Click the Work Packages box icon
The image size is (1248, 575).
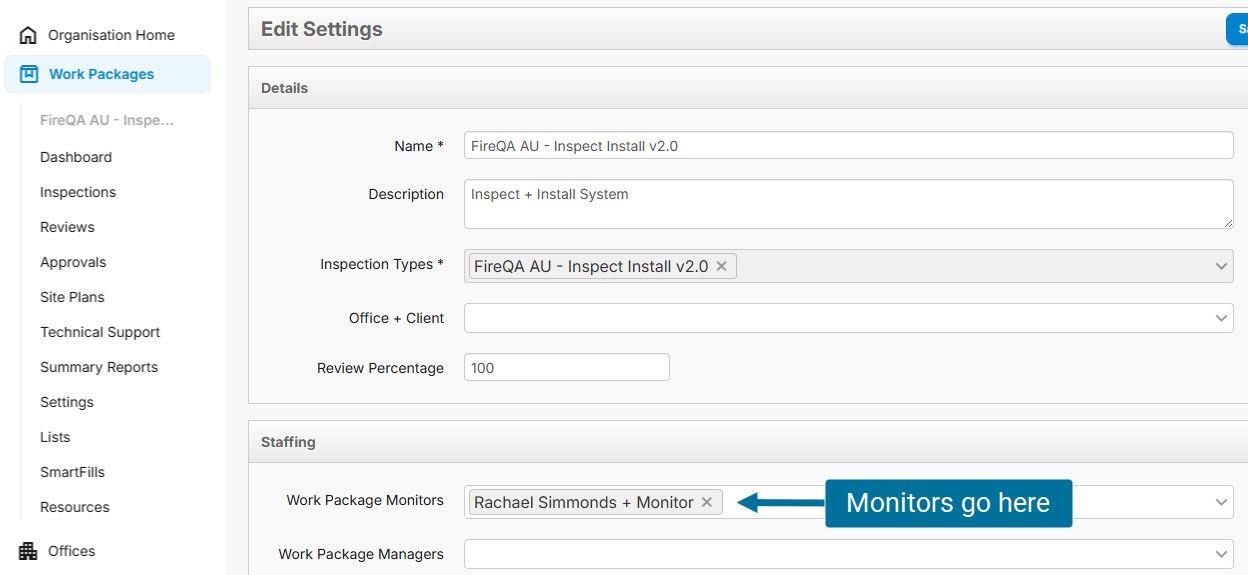[x=29, y=74]
